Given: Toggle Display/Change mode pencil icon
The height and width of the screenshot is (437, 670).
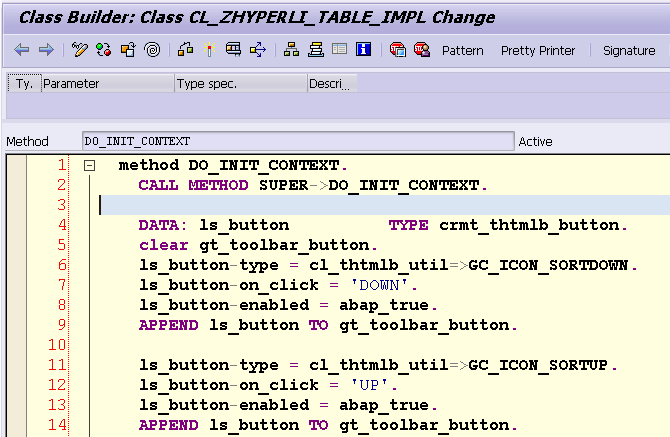Looking at the screenshot, I should click(x=79, y=50).
